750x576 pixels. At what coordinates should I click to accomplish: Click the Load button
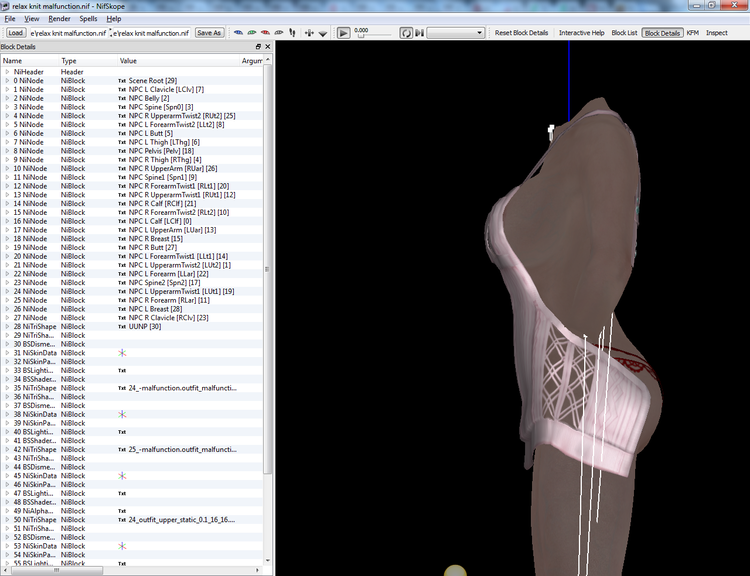15,33
